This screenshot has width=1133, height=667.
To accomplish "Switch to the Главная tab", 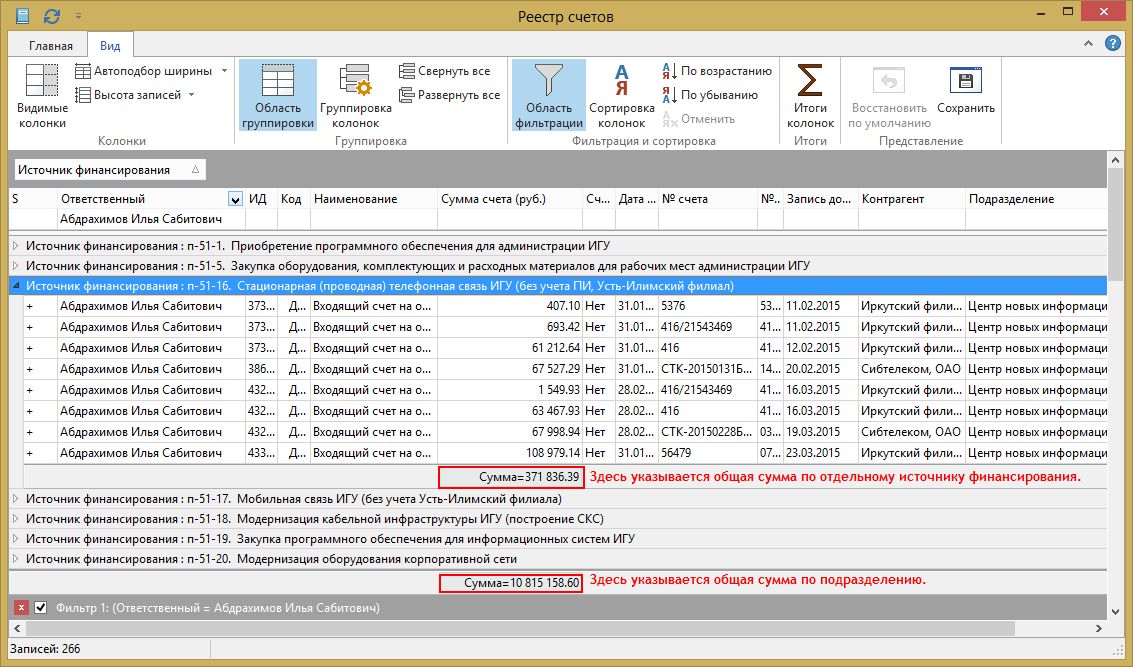I will (x=50, y=46).
